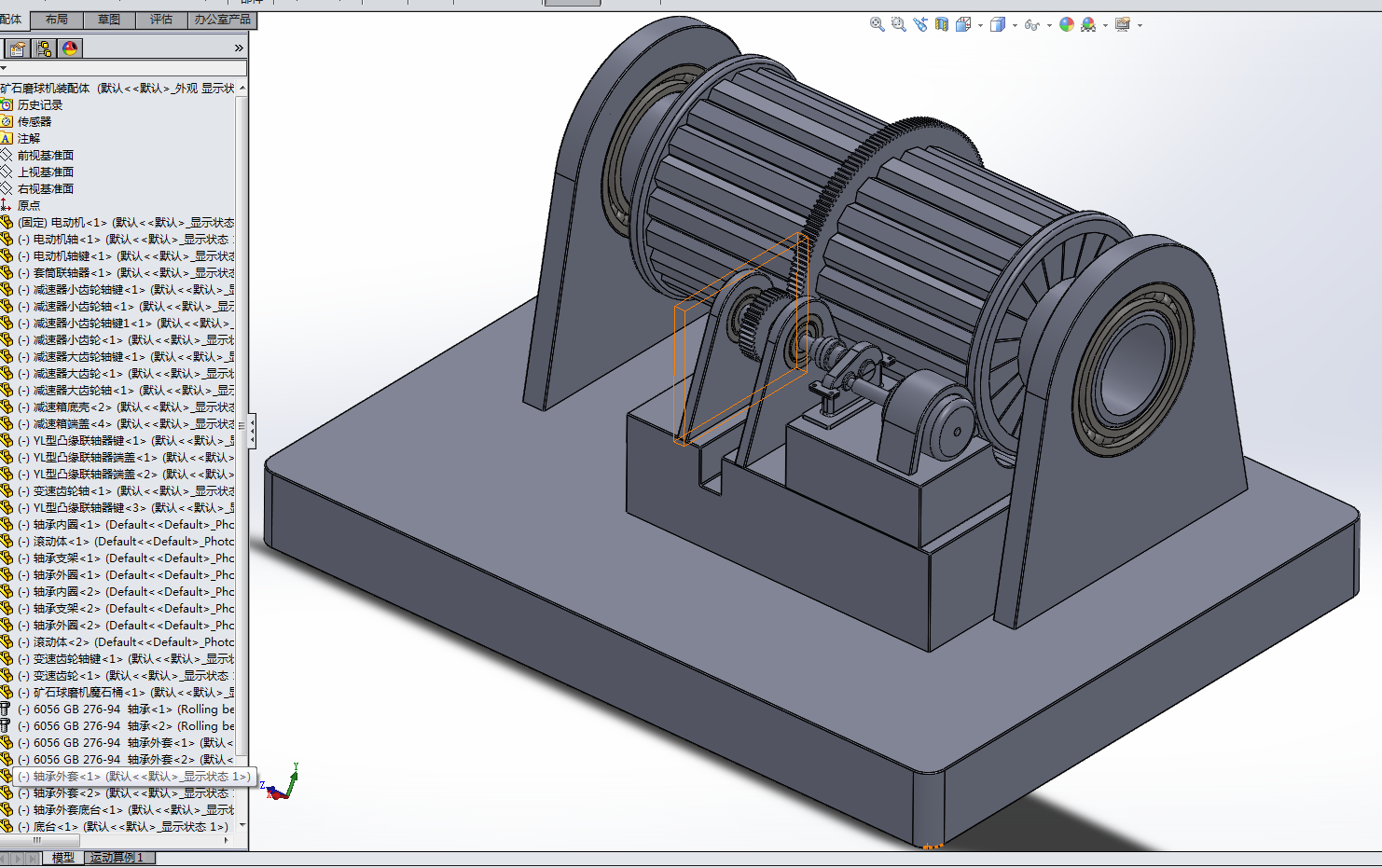The image size is (1382, 868).
Task: Open the DisplayManager colored ball icon
Action: tap(70, 48)
